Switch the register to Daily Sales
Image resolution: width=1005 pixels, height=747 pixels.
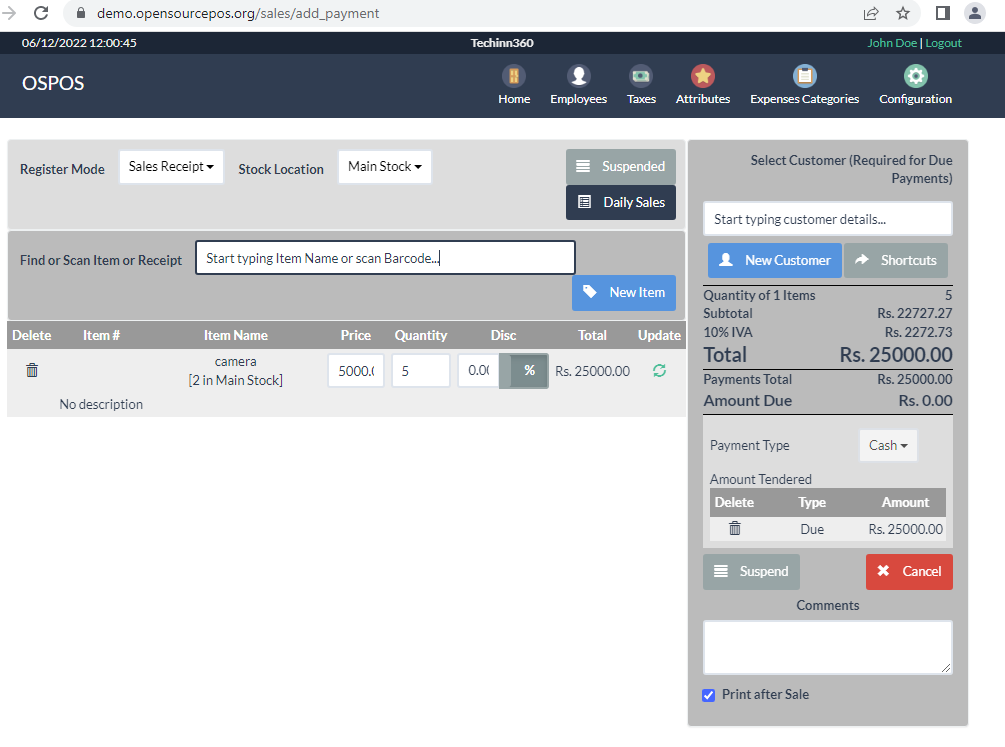(621, 202)
